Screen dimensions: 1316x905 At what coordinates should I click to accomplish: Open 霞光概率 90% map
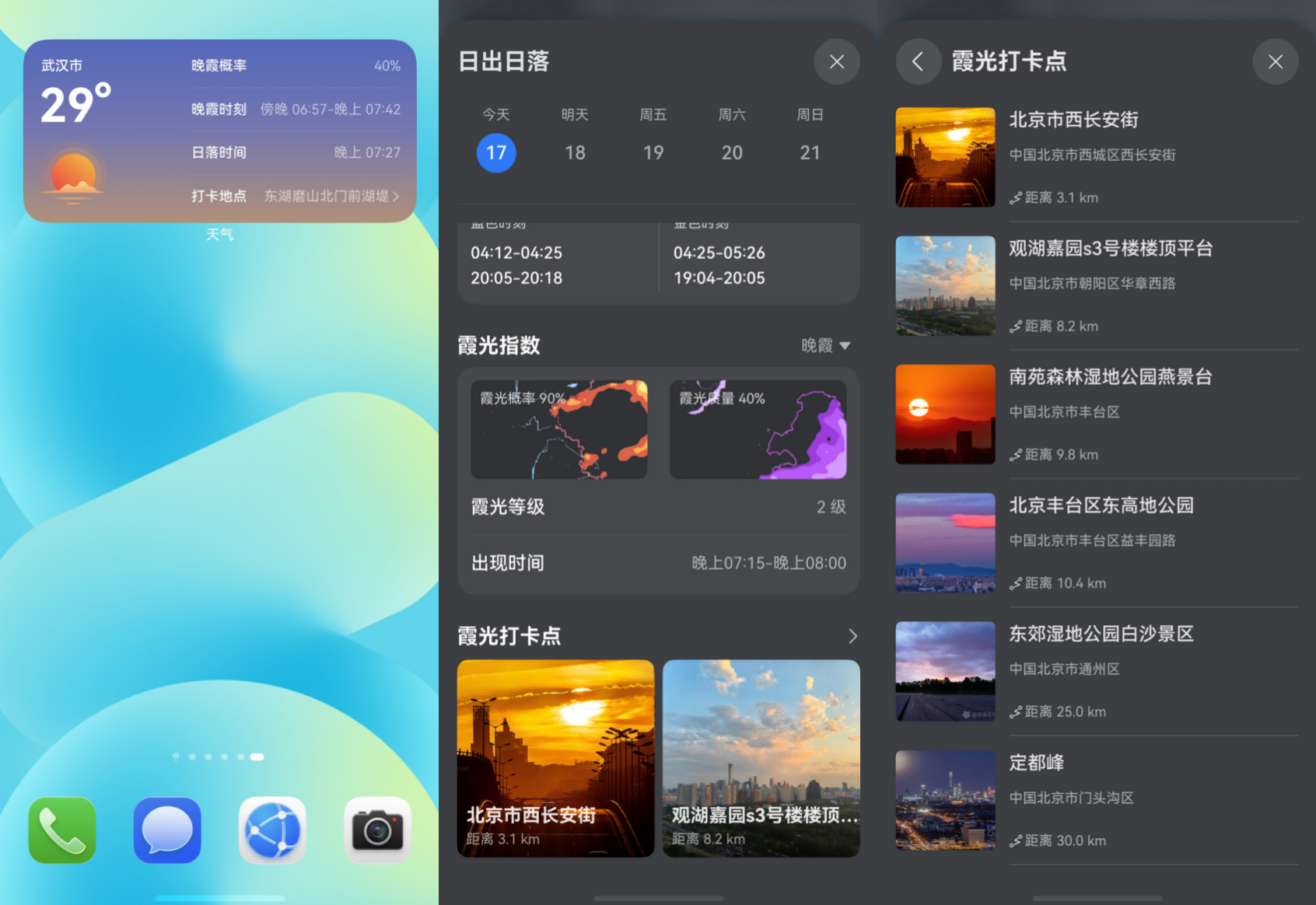pyautogui.click(x=559, y=429)
